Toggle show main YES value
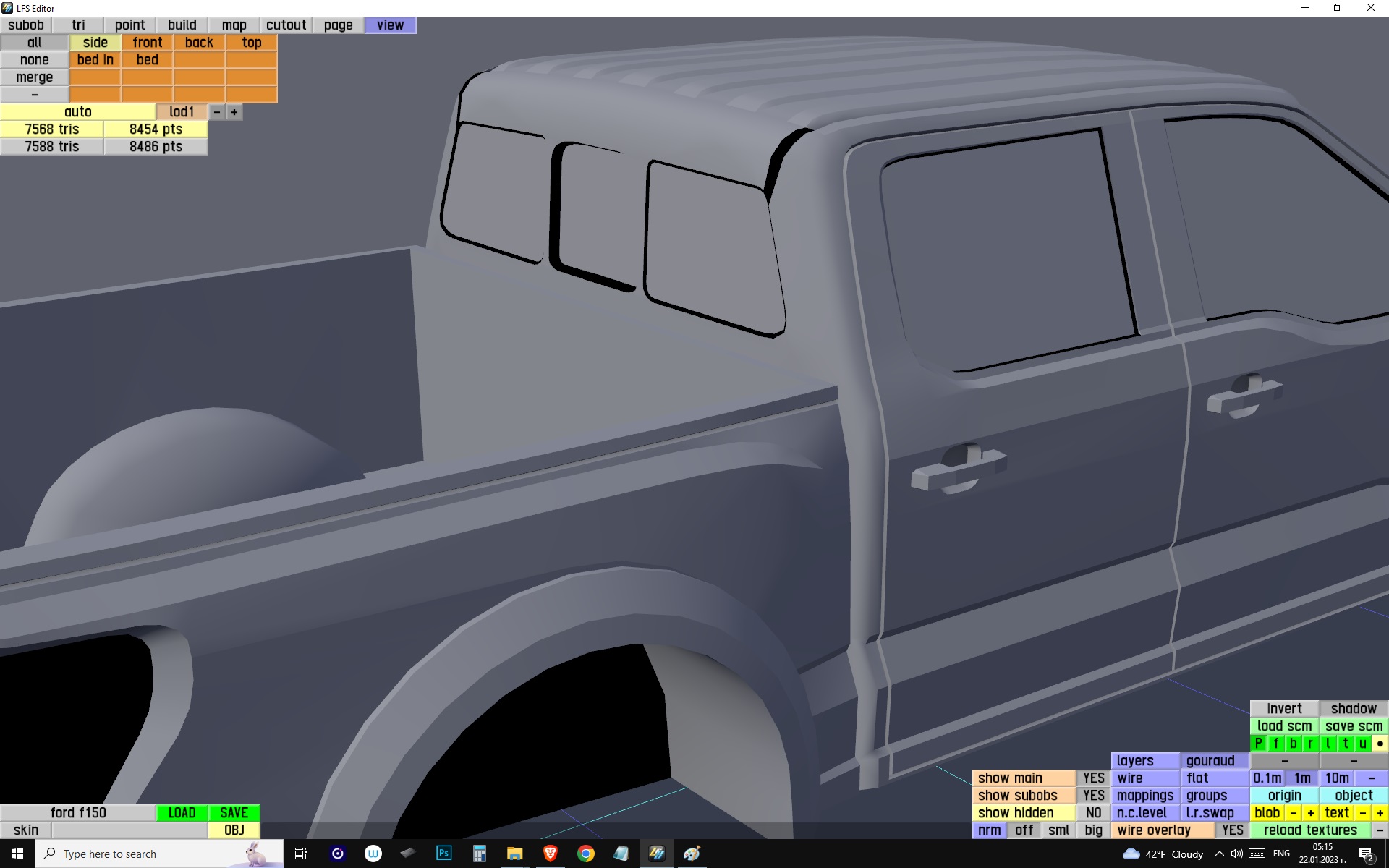 click(1093, 778)
